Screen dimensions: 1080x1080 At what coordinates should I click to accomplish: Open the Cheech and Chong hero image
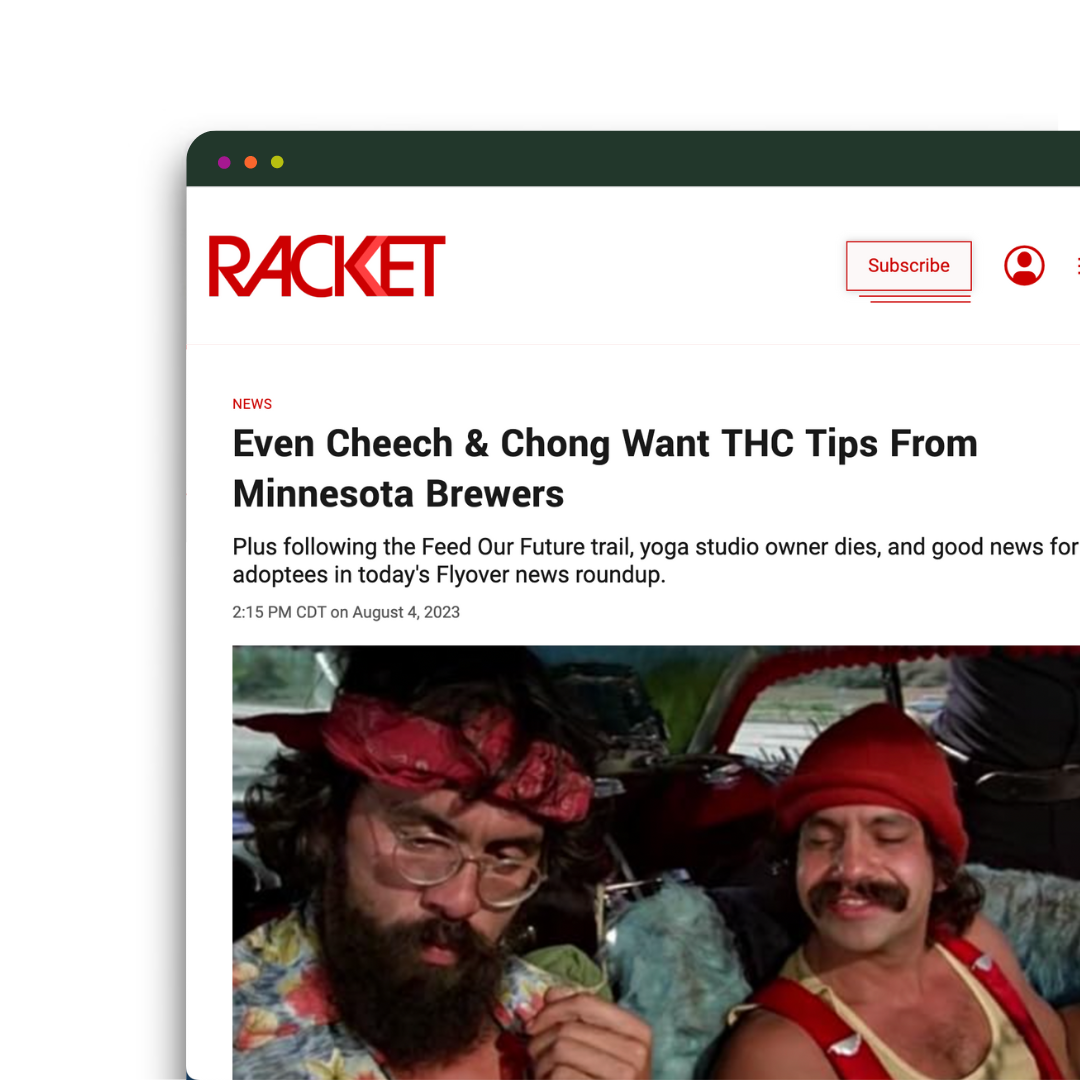[x=656, y=862]
